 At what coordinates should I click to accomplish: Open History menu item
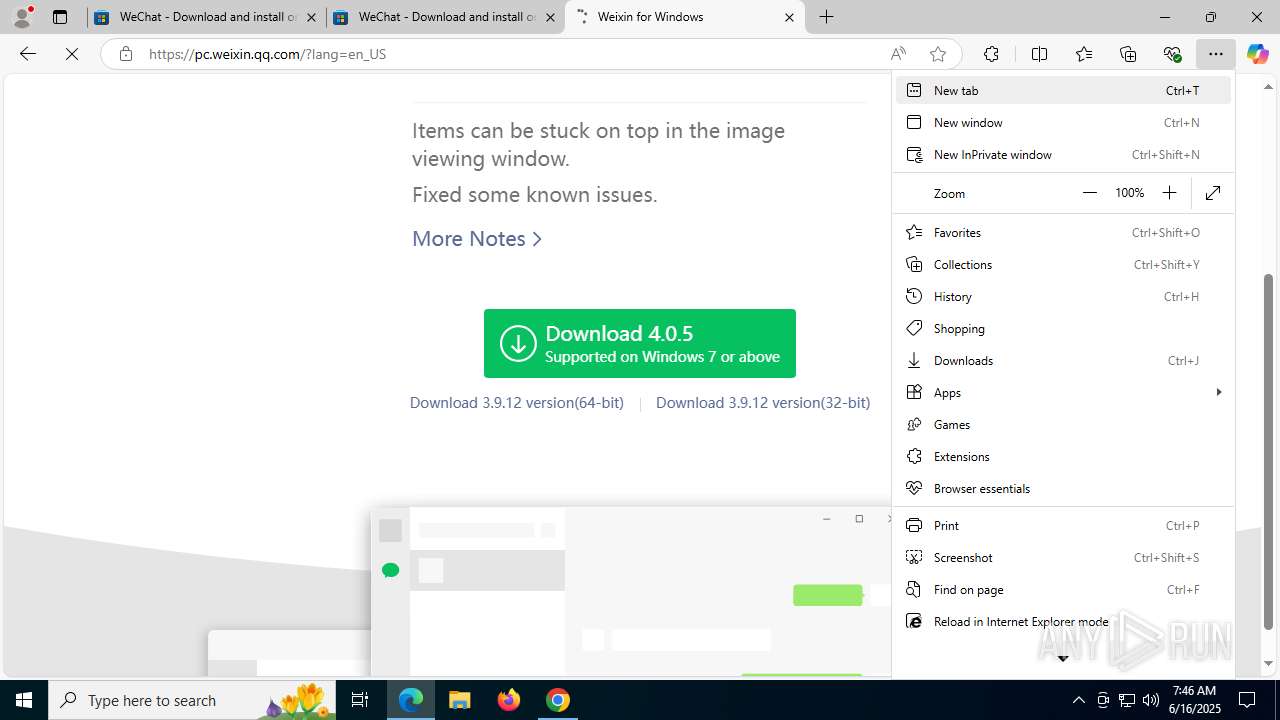tap(1063, 296)
